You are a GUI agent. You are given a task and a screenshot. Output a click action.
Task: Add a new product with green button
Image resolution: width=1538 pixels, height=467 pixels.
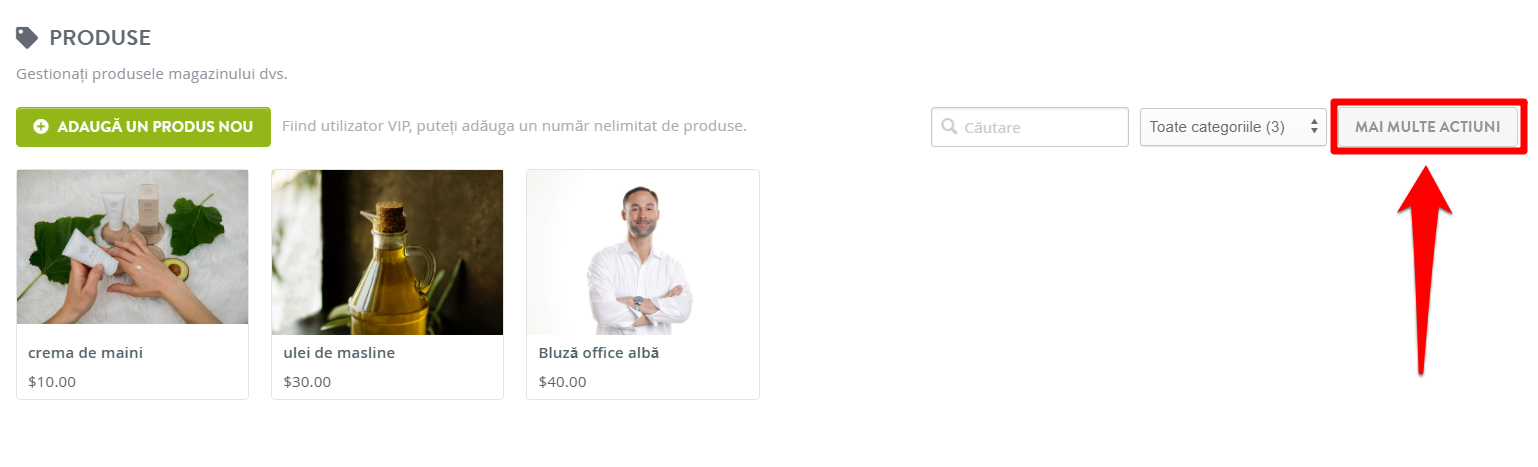click(143, 127)
